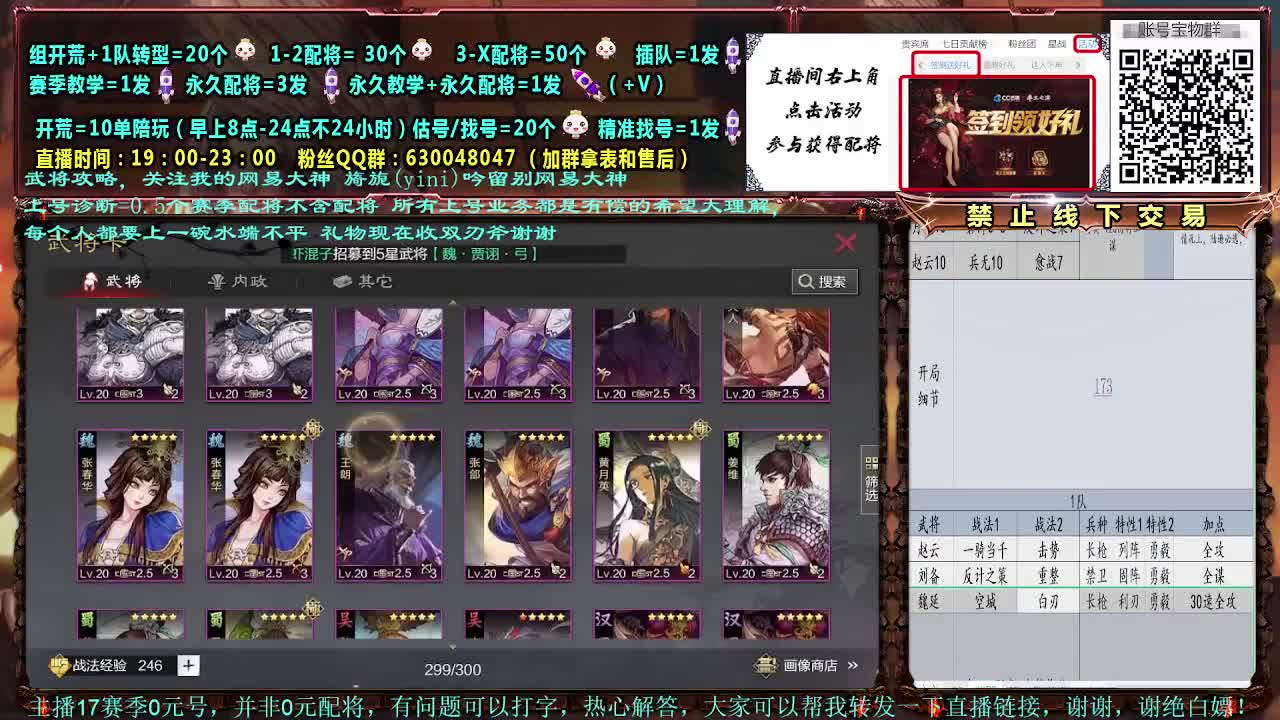
Task: Click the 战法经验 scroll icon
Action: (60, 665)
